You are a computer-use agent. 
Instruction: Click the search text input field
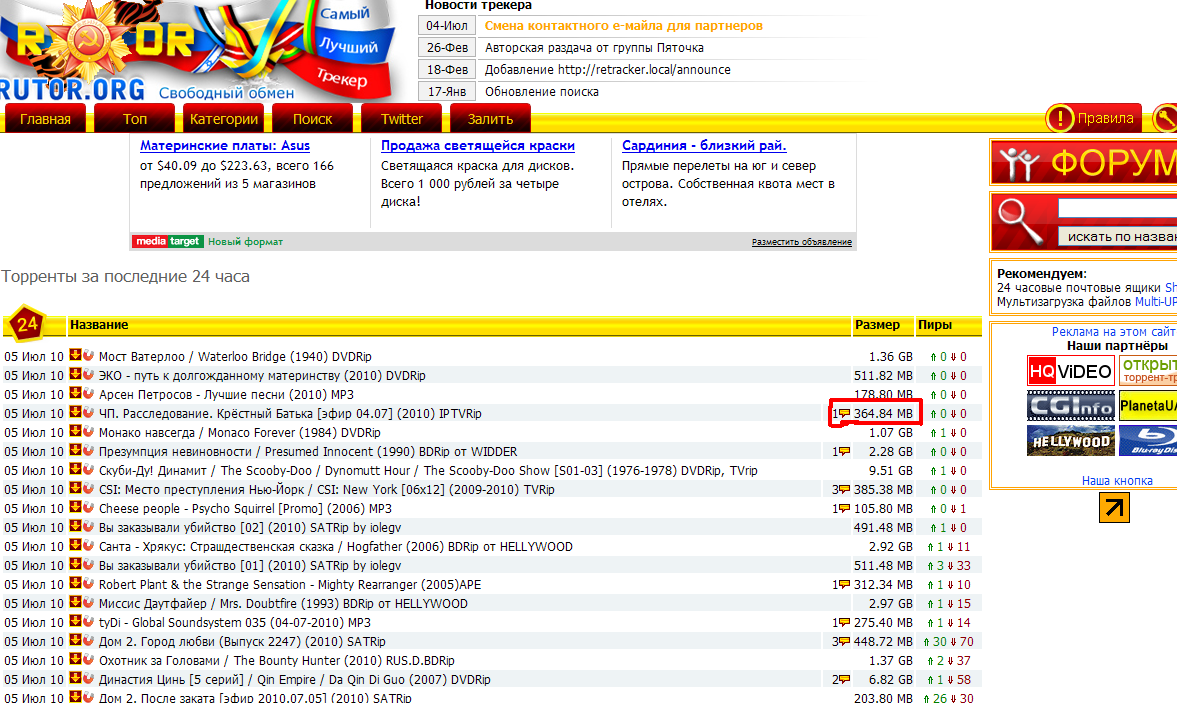point(1117,209)
